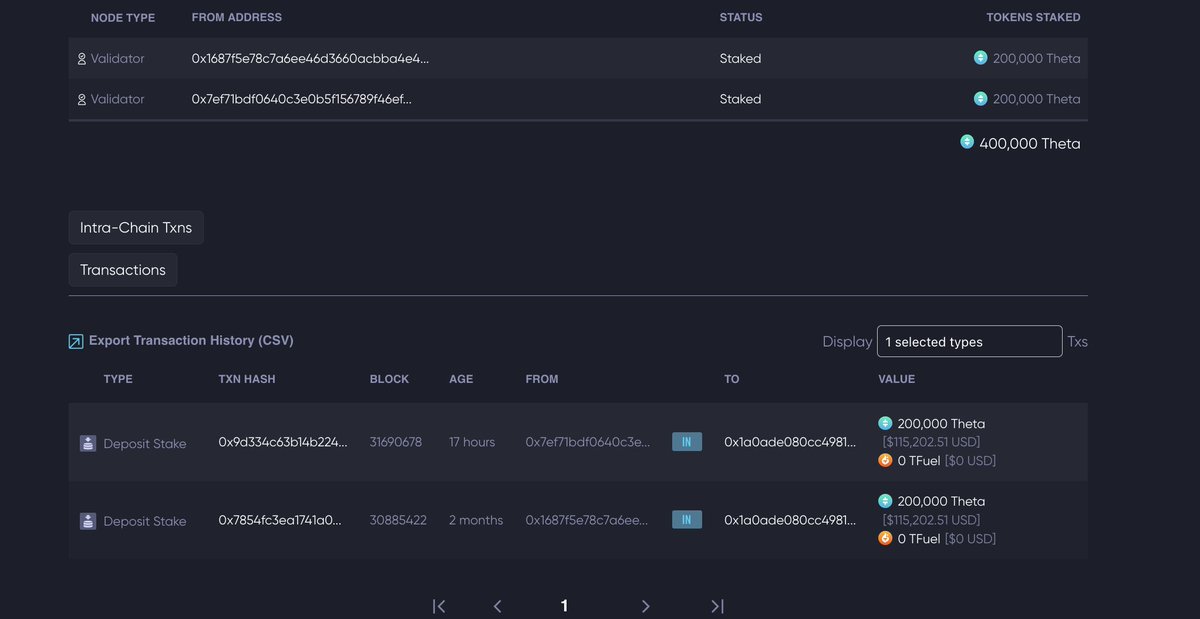
Task: Click the IN direction badge on first transaction
Action: (687, 441)
